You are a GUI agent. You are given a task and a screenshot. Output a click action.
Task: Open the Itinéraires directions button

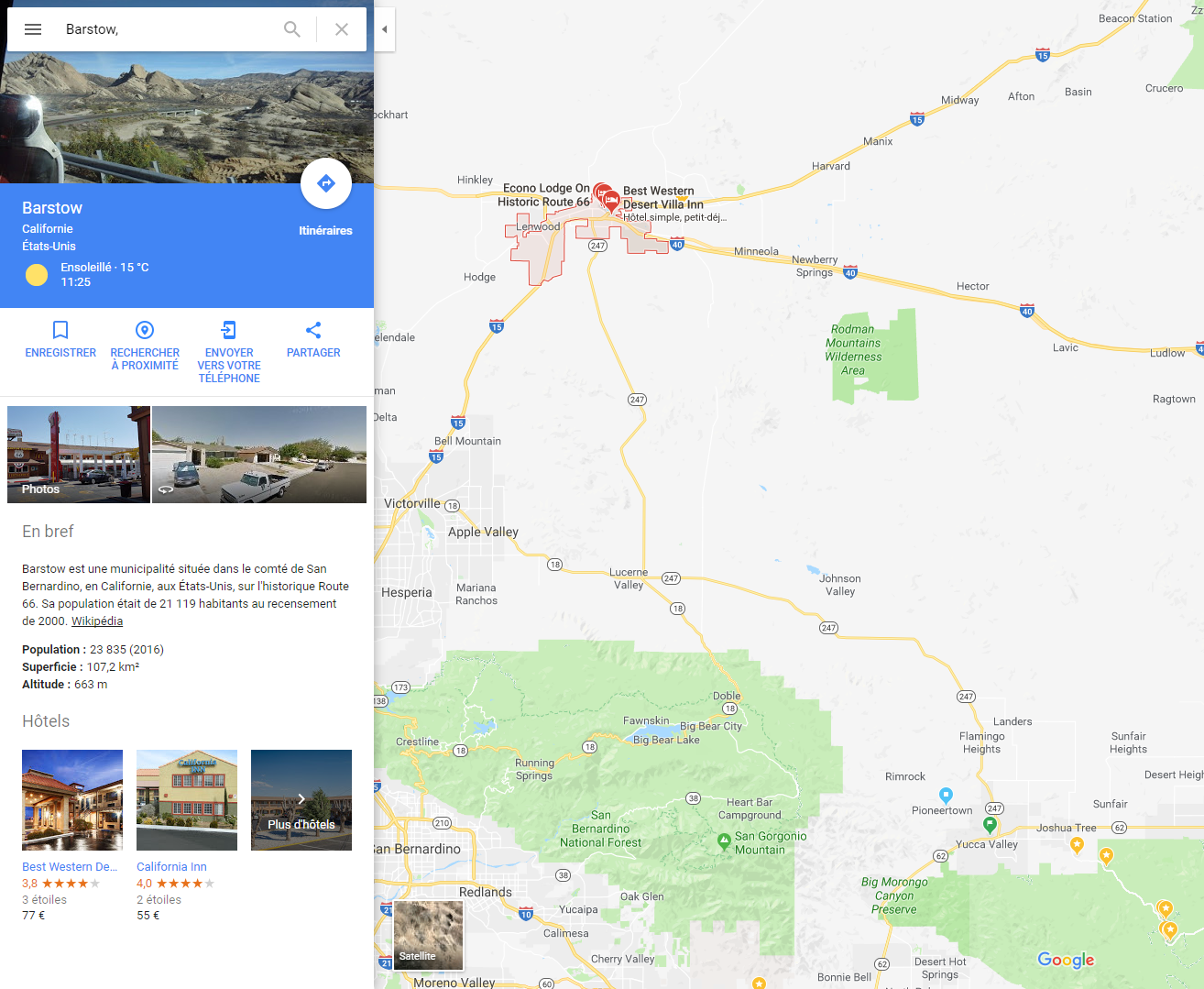325,183
